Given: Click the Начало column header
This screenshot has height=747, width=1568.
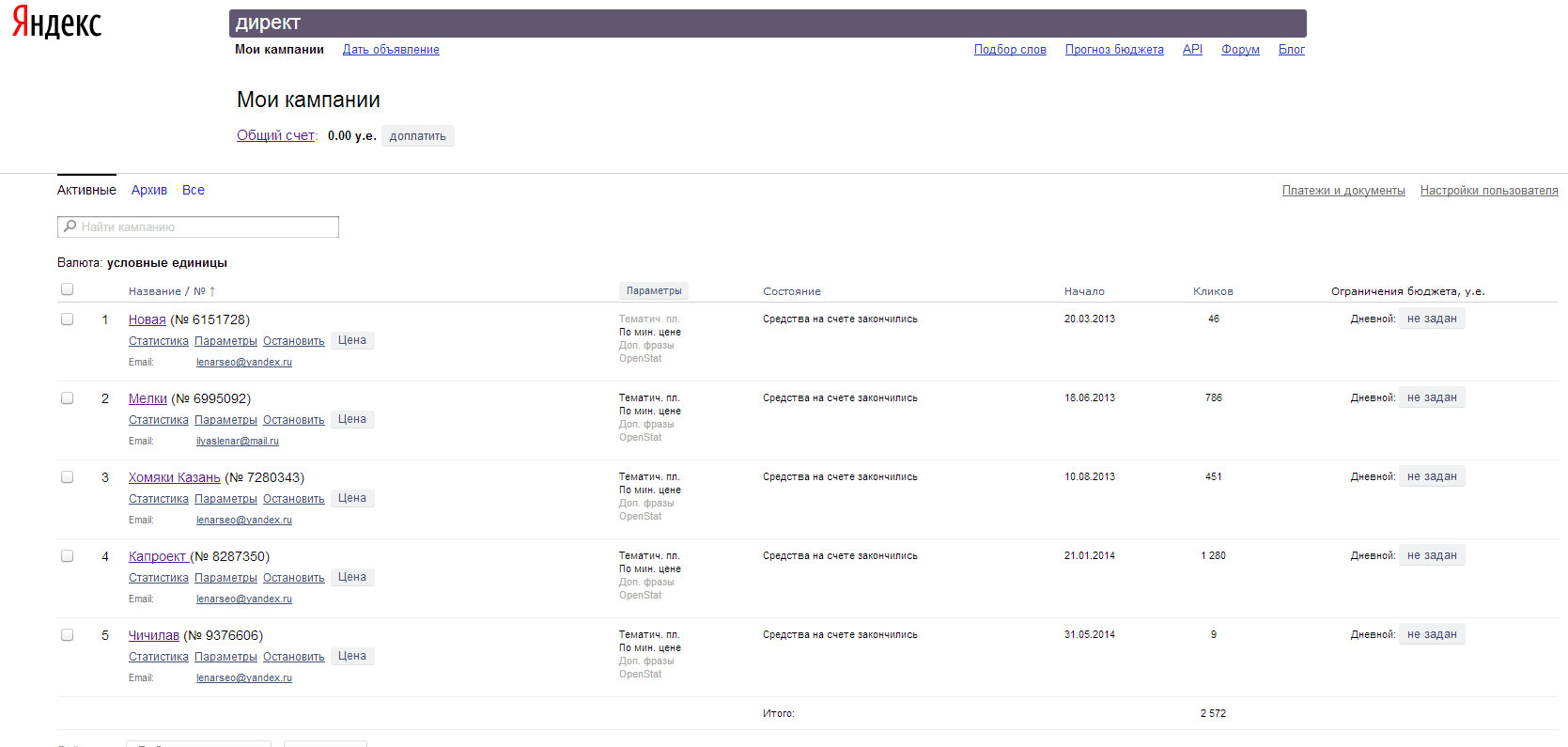Looking at the screenshot, I should [1084, 291].
